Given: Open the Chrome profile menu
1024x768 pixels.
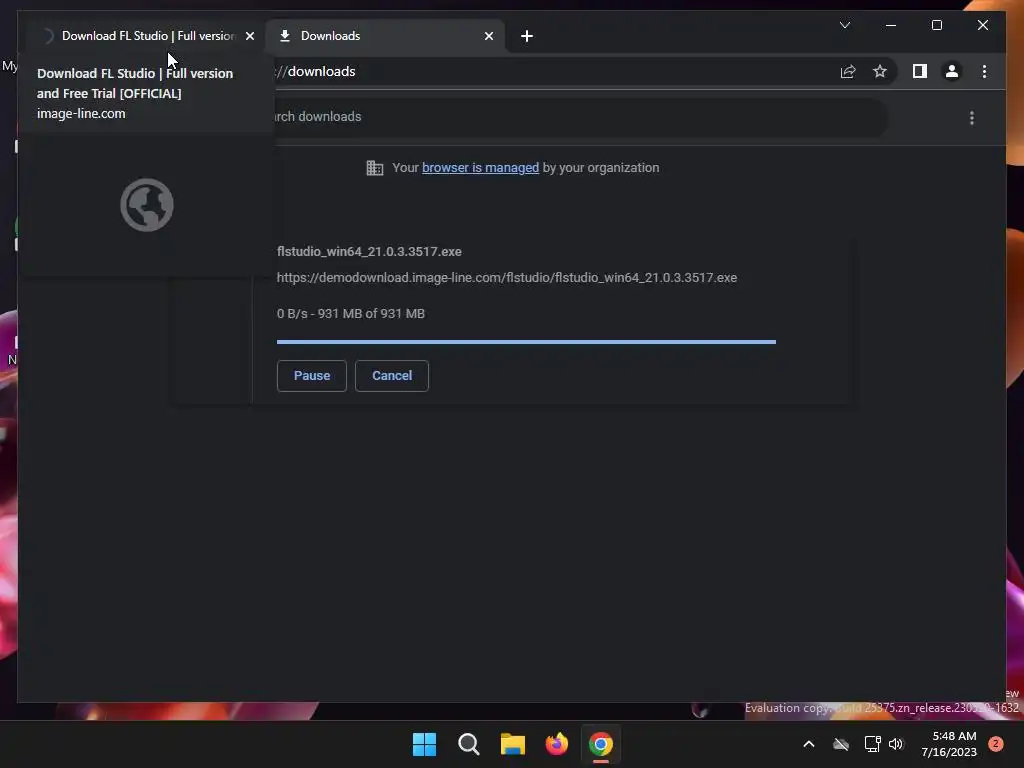Looking at the screenshot, I should click(952, 71).
